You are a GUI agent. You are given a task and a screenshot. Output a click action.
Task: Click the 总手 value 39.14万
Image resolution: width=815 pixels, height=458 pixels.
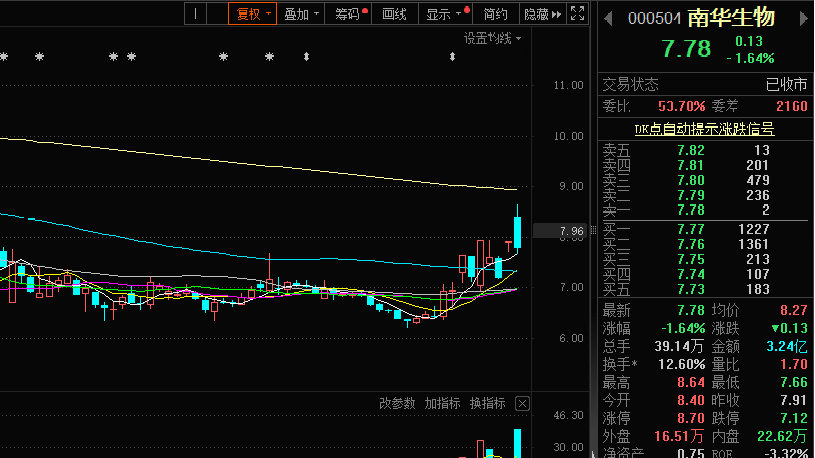(679, 346)
